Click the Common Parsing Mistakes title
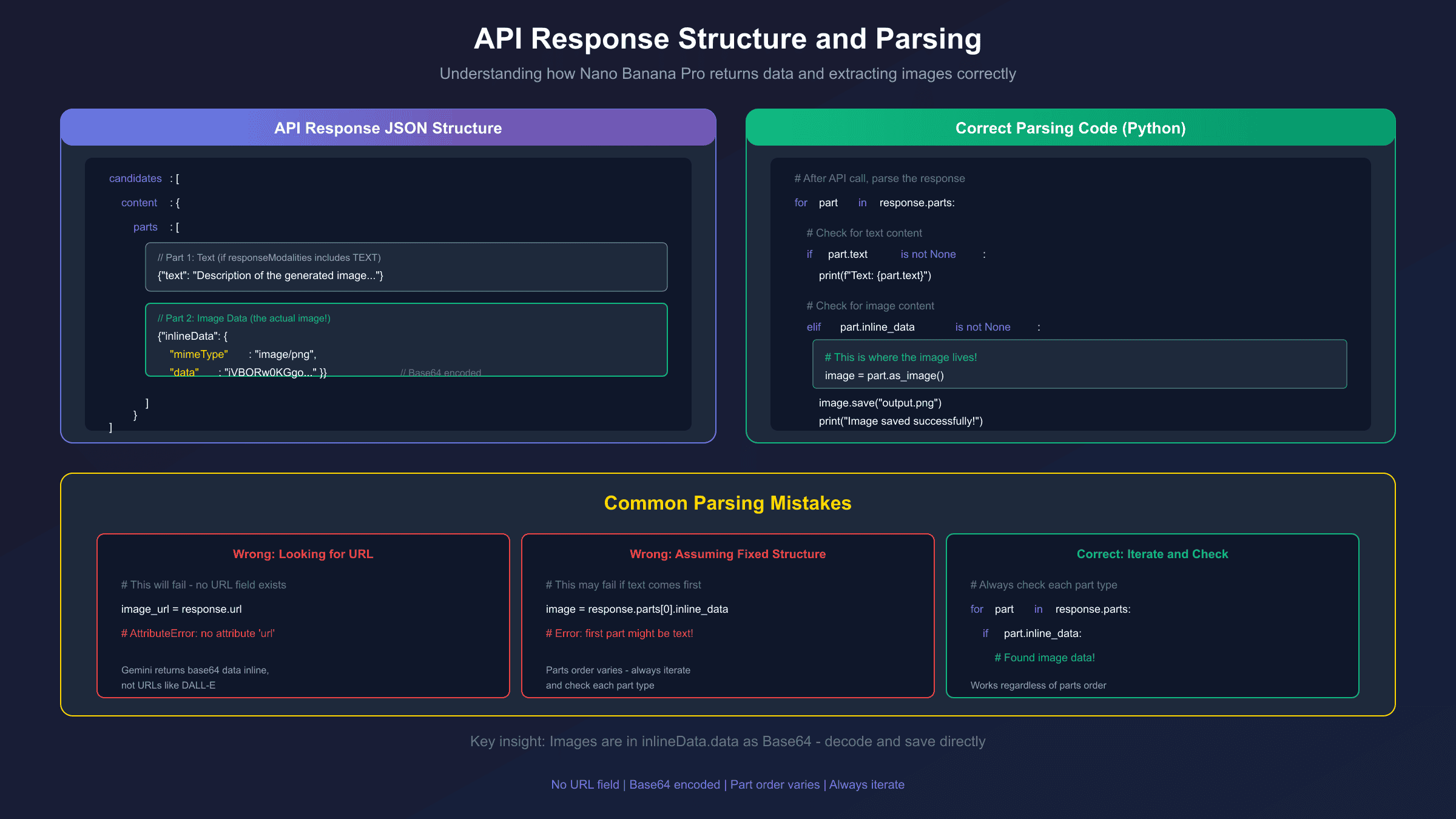 tap(727, 503)
